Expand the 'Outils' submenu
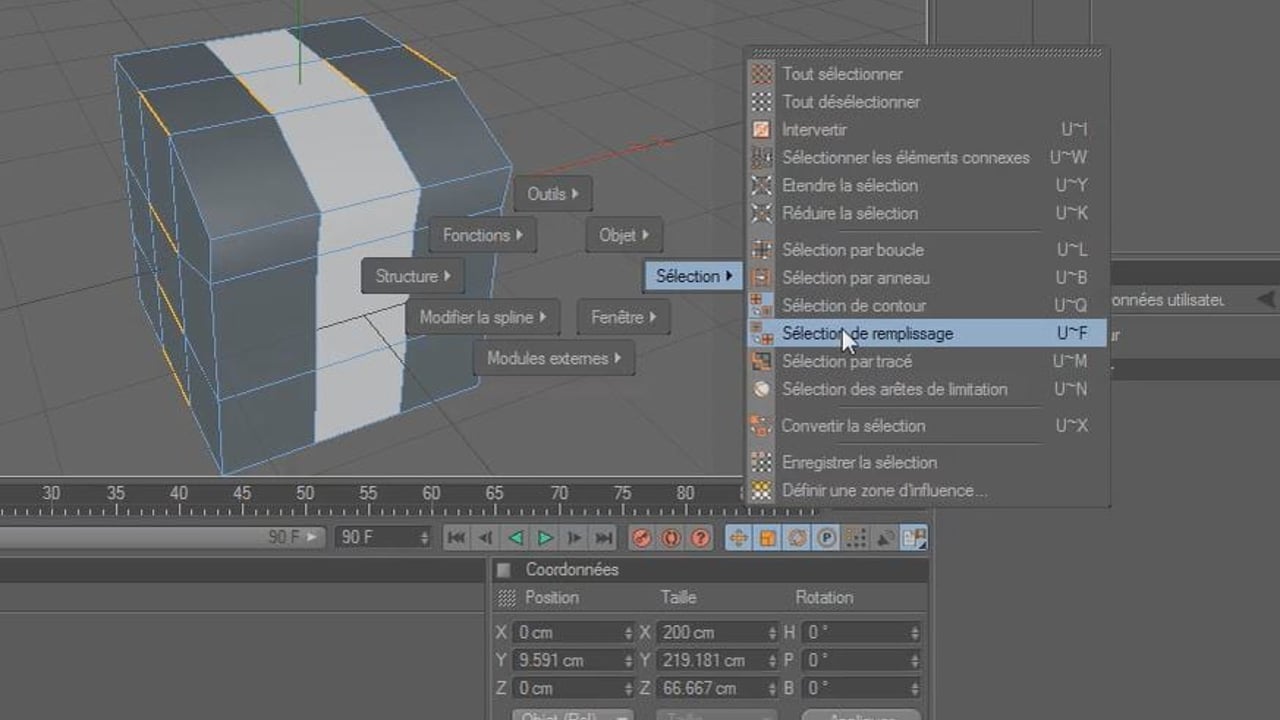This screenshot has width=1280, height=720. coord(553,194)
